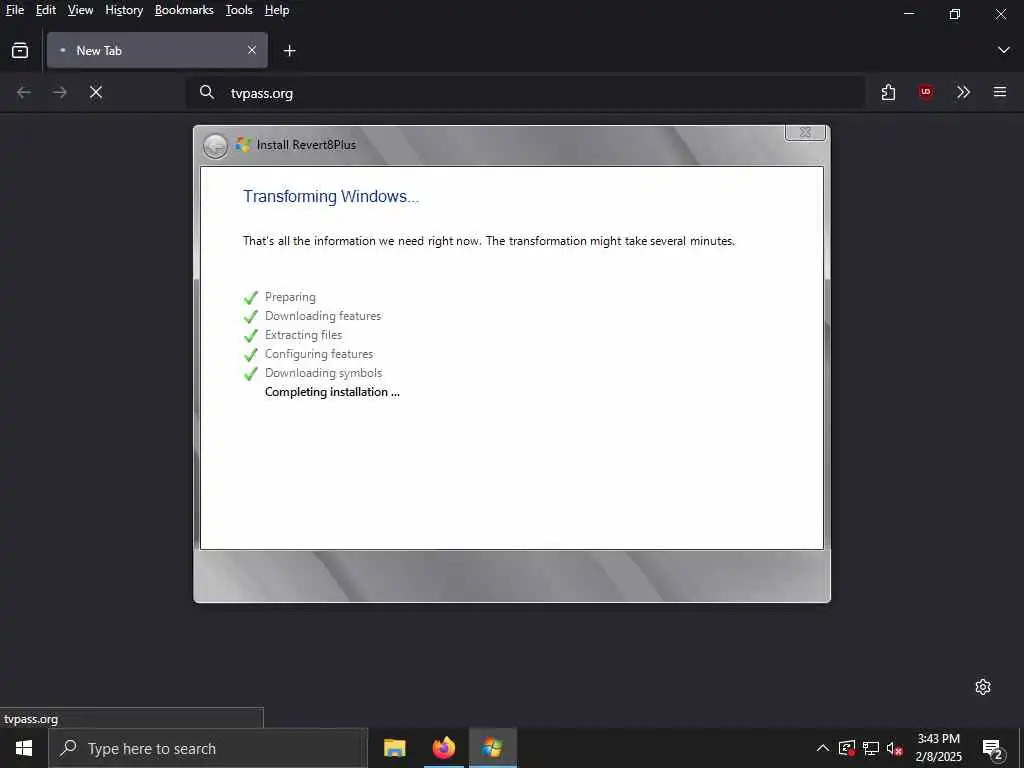Click the Type here to search box

(208, 748)
